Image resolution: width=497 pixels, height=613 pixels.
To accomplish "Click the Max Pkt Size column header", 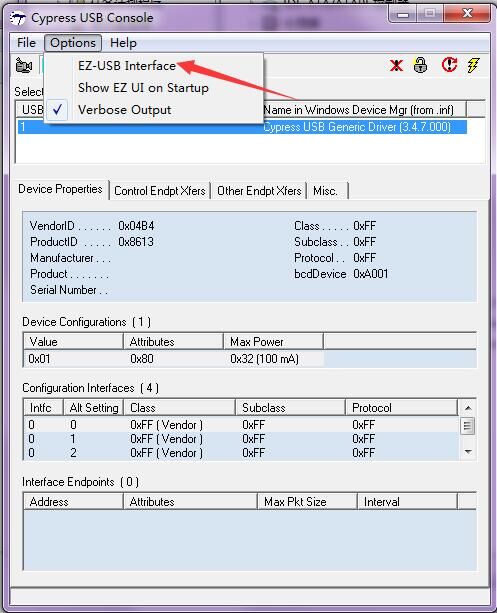I will (x=307, y=502).
